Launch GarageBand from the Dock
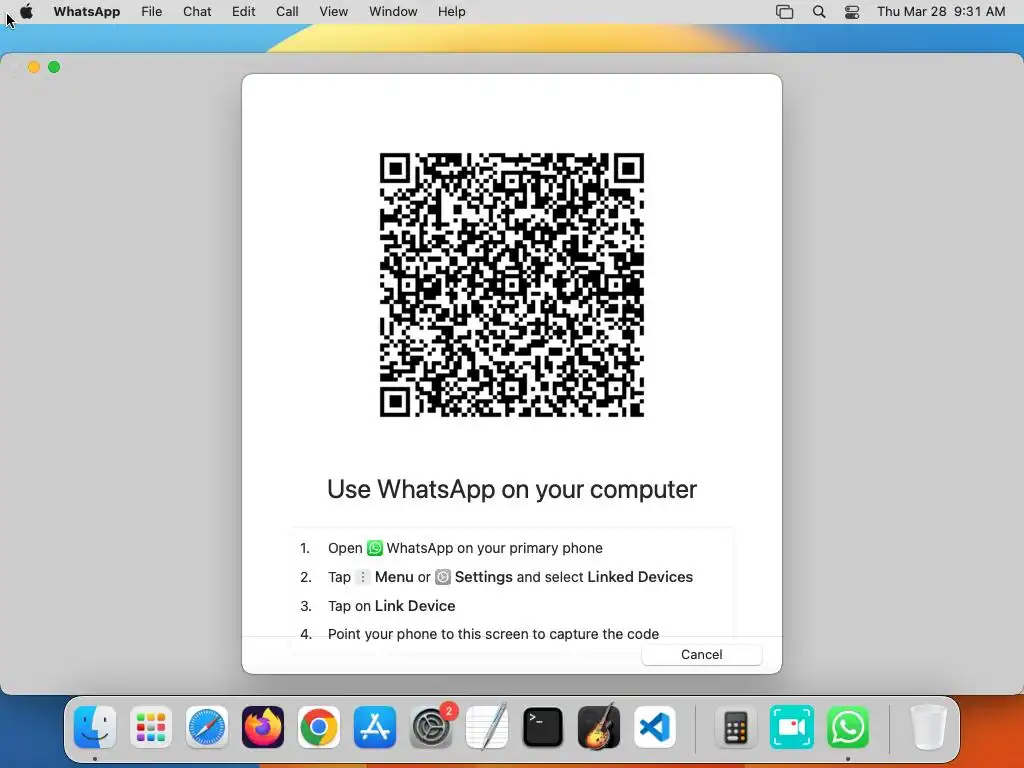Image resolution: width=1024 pixels, height=768 pixels. point(599,727)
